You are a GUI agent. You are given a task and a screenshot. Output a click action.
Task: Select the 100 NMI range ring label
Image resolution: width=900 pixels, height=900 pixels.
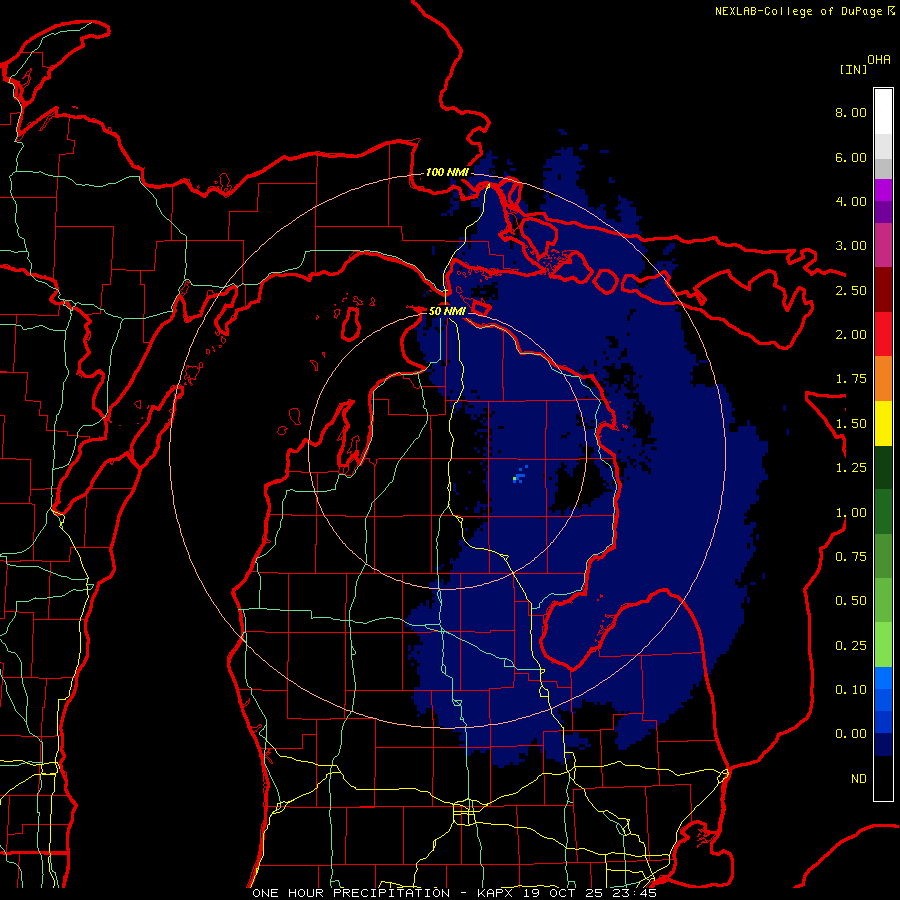tap(447, 172)
